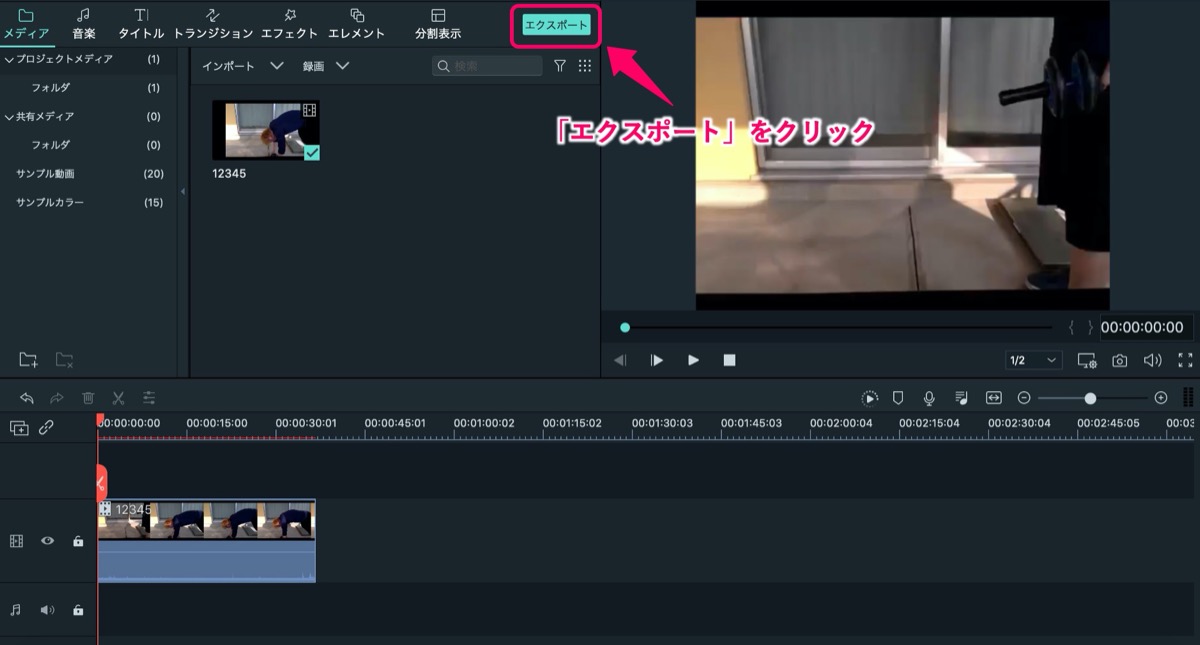This screenshot has height=645, width=1200.
Task: Adjust the preview volume speaker icon
Action: click(x=1152, y=360)
